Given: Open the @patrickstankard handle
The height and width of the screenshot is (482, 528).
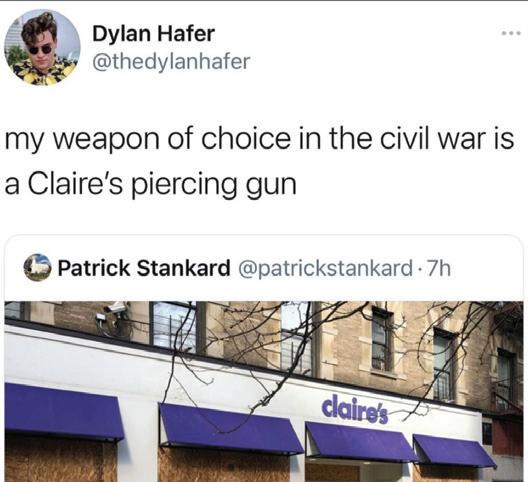Looking at the screenshot, I should tap(325, 268).
